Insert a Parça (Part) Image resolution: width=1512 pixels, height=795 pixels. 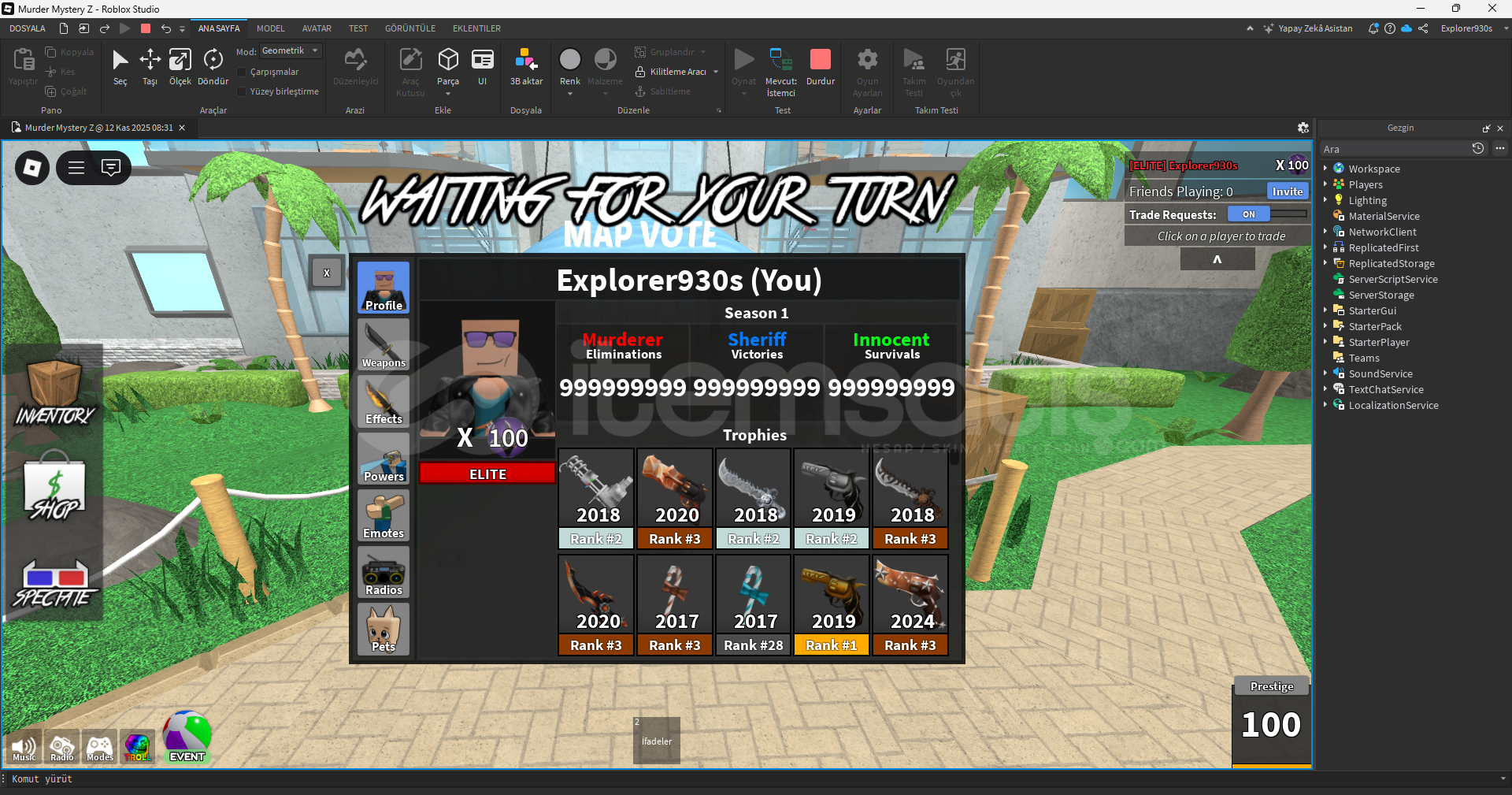448,67
